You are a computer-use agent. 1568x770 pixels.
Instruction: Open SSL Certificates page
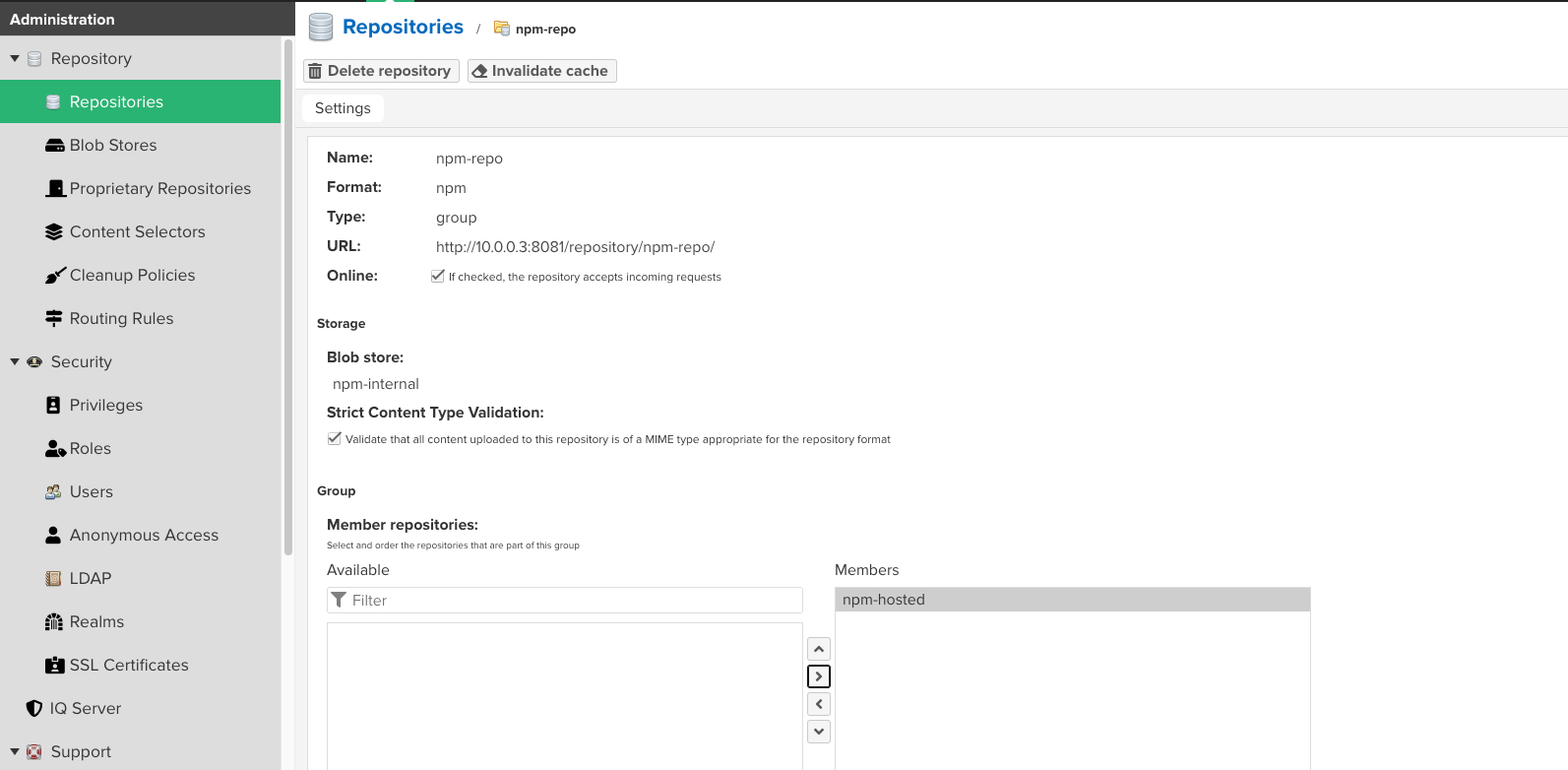[140, 666]
